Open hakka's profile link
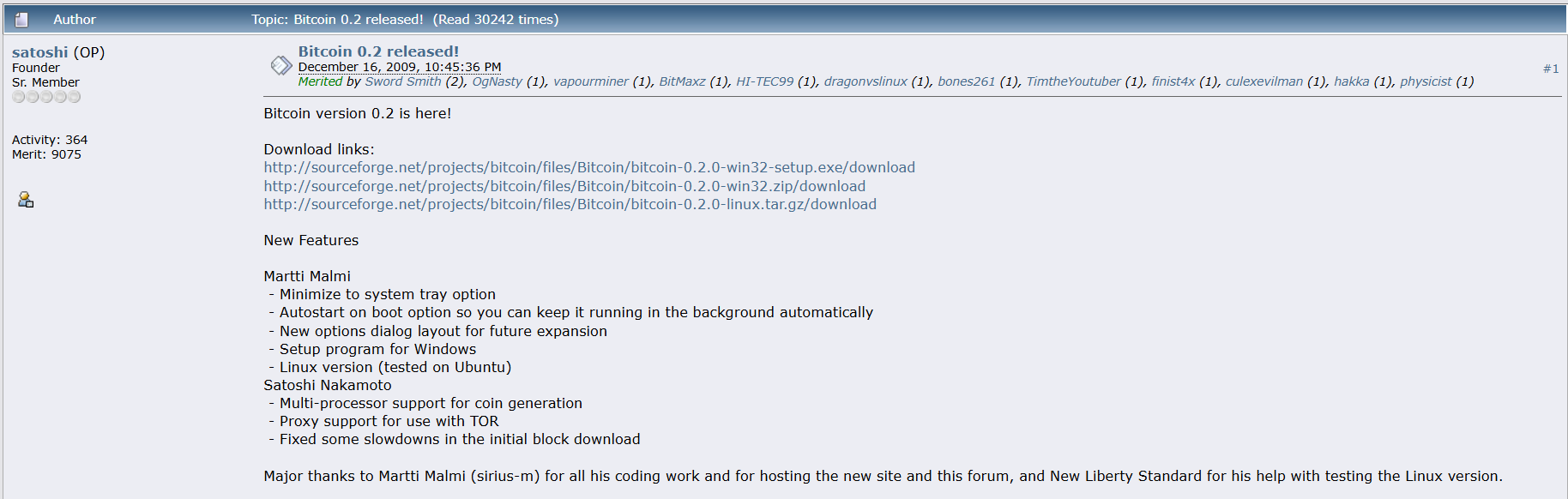 (x=1351, y=81)
